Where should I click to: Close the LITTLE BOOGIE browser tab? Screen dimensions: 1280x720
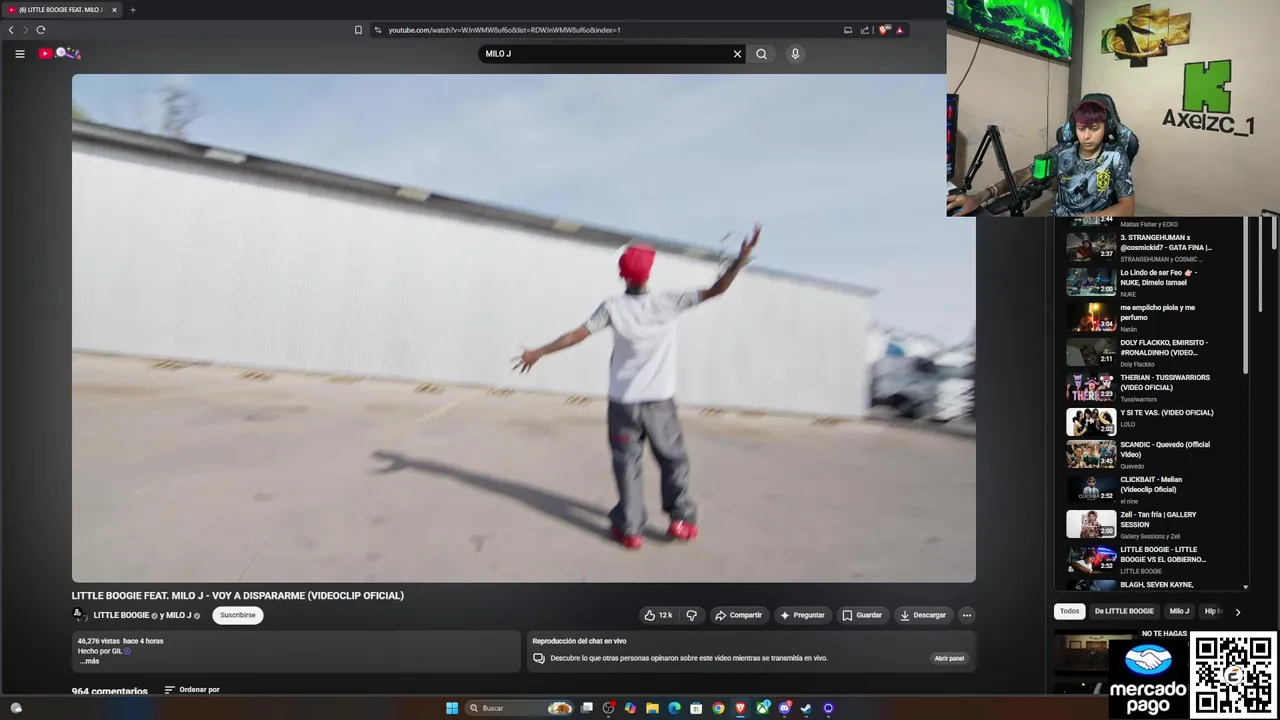pyautogui.click(x=114, y=10)
